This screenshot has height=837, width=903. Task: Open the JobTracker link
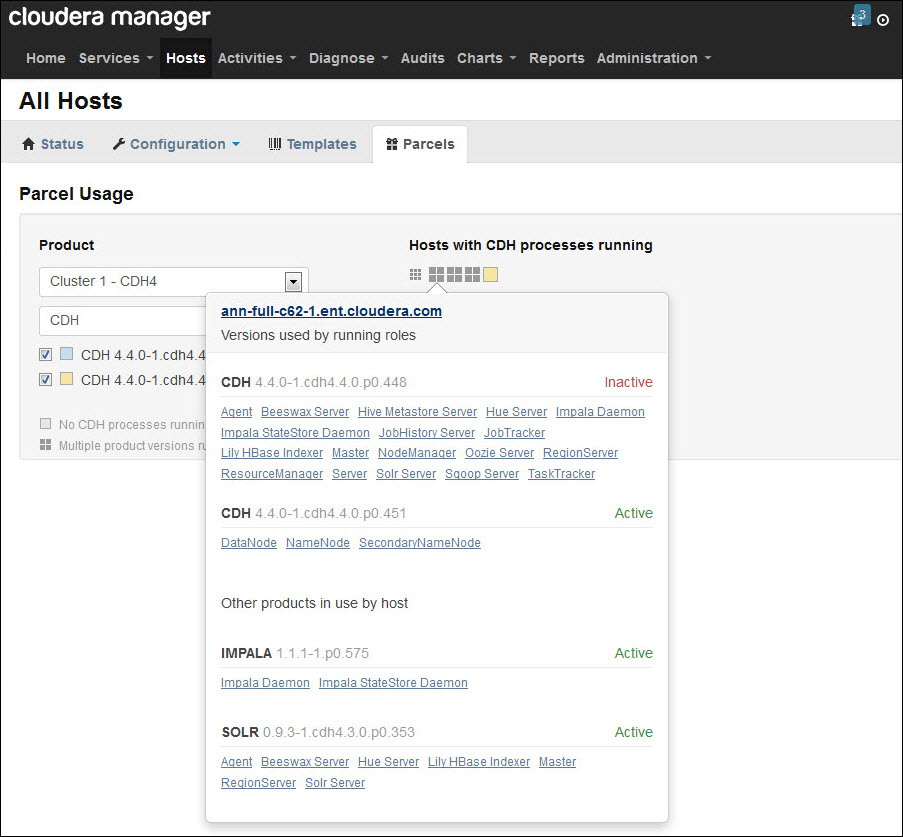tap(514, 433)
